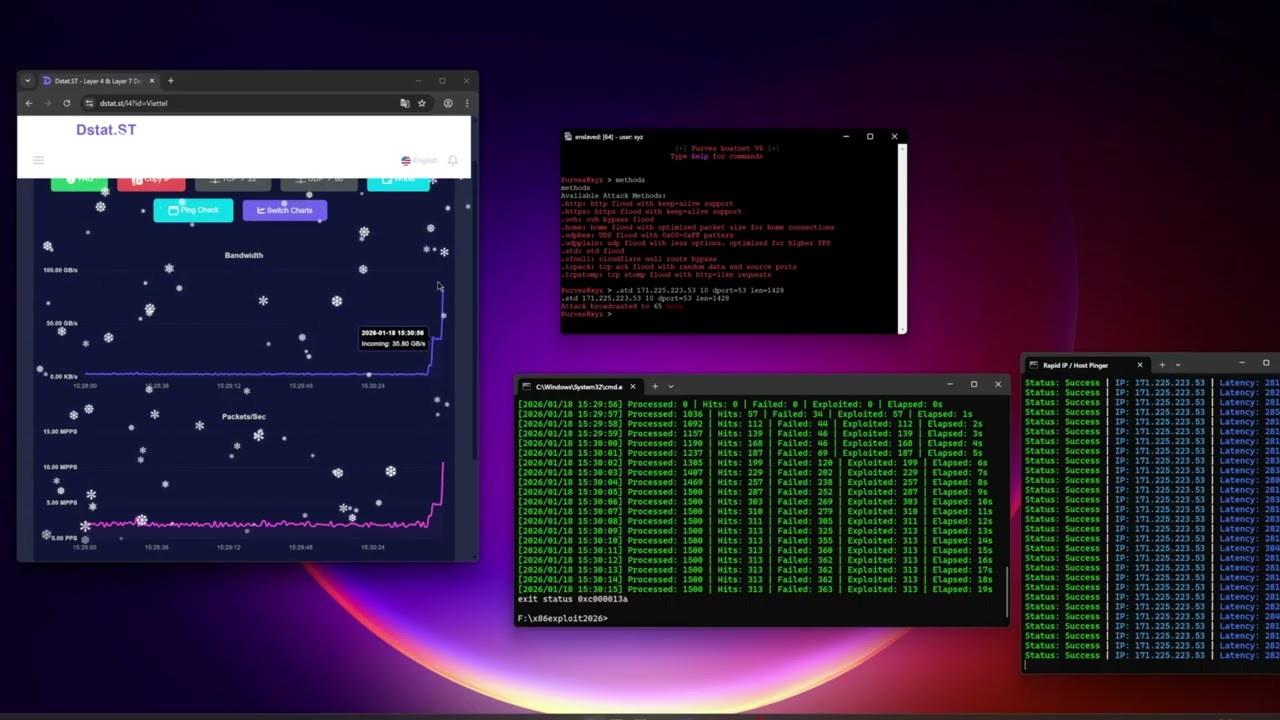Close the cmd terminal window

tap(998, 384)
